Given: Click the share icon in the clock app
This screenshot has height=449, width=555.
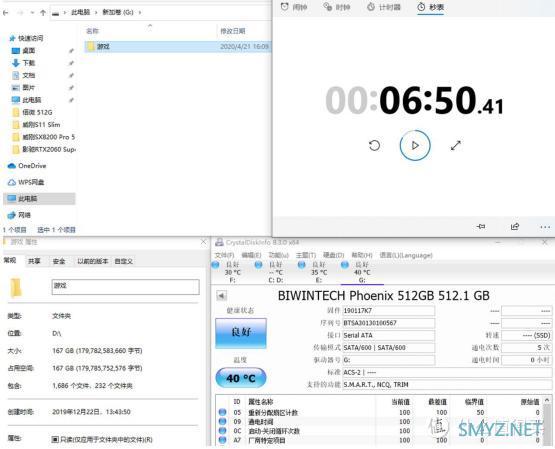Looking at the screenshot, I should click(x=515, y=226).
